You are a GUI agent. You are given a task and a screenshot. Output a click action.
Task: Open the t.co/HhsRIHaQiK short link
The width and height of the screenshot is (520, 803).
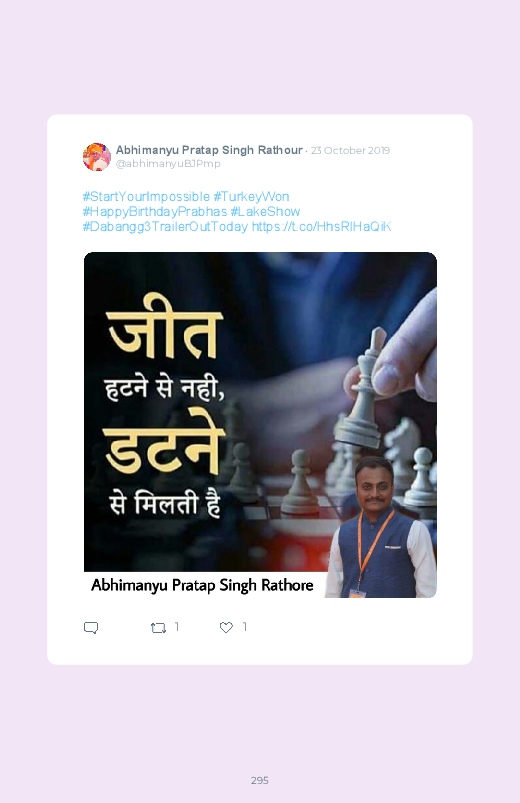(x=322, y=226)
